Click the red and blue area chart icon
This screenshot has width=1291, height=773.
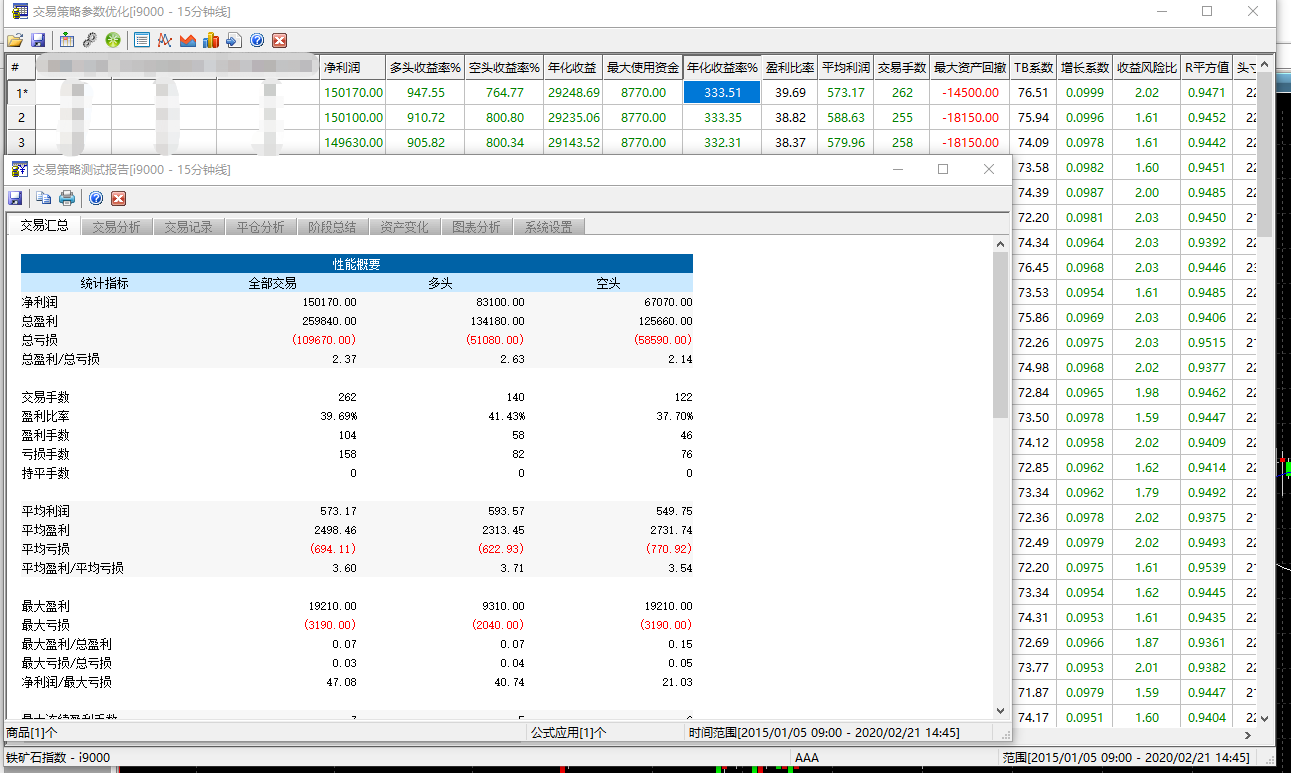[x=188, y=40]
